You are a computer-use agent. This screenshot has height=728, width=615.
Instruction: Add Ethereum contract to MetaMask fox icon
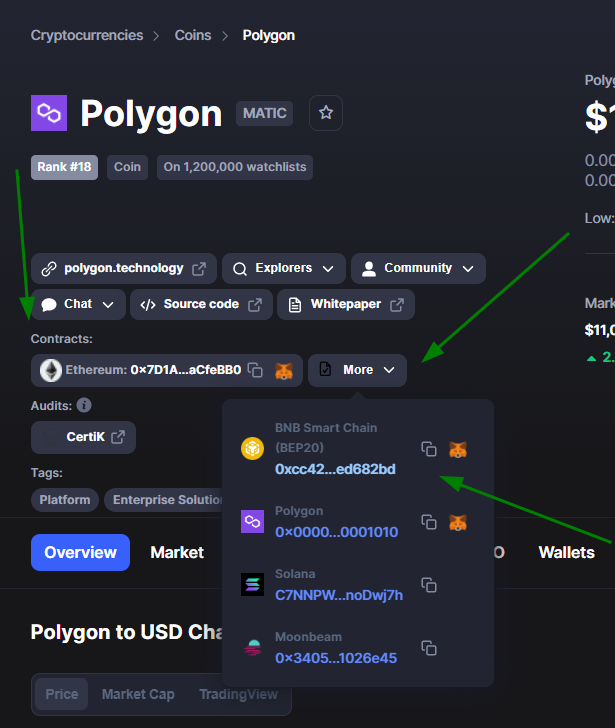[284, 370]
